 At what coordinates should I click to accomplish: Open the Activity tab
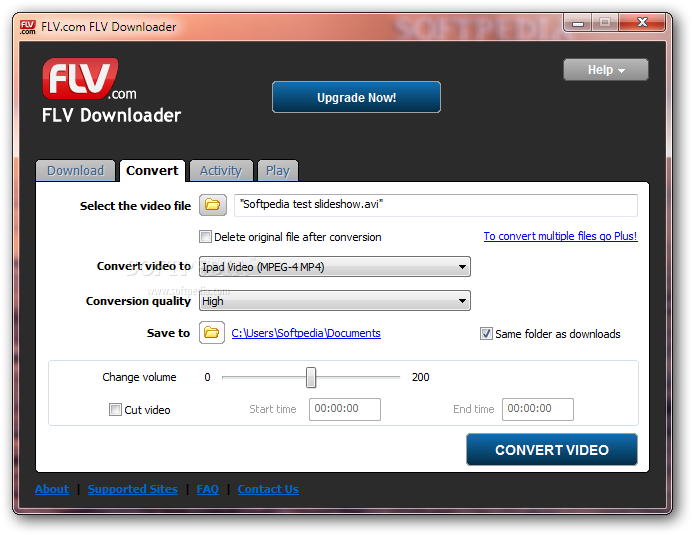pyautogui.click(x=221, y=171)
